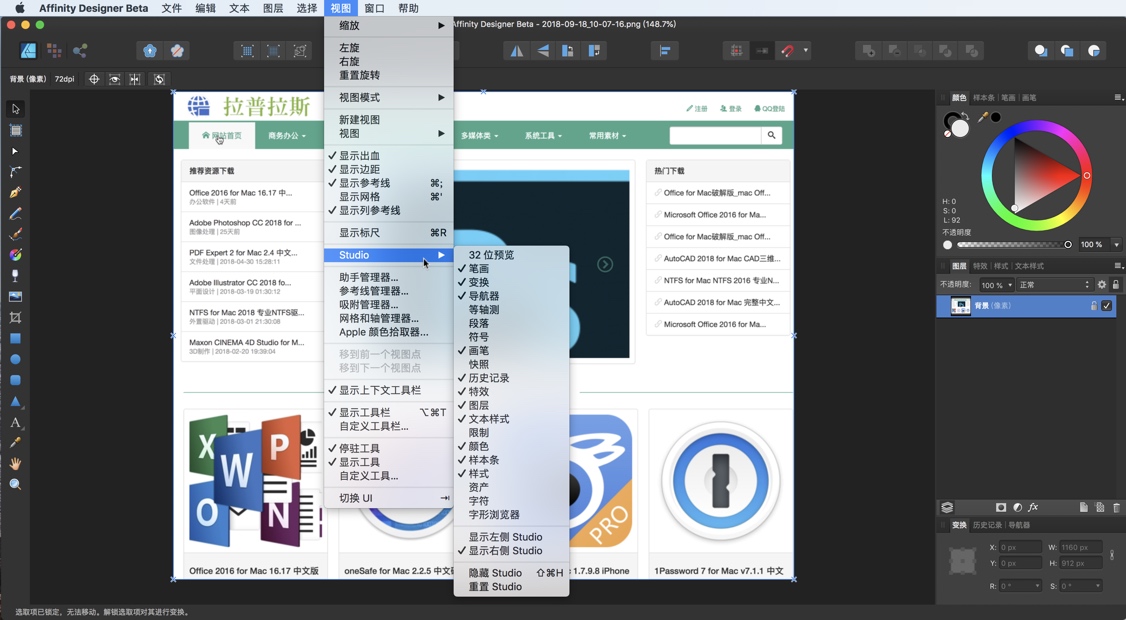The image size is (1126, 620).
Task: Adjust the color opacity slider handle
Action: (1068, 245)
